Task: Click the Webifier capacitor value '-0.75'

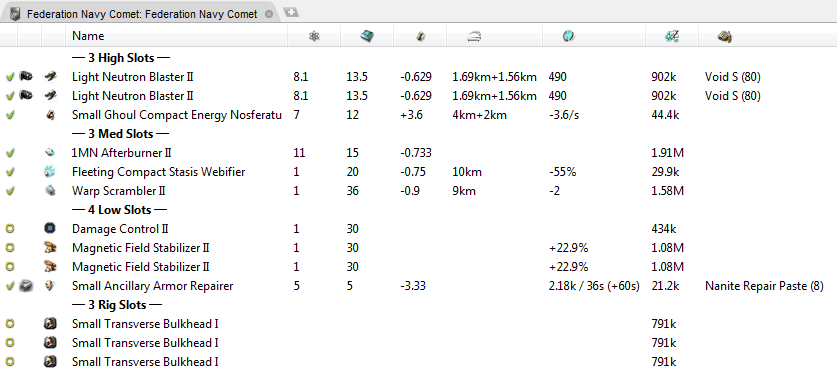Action: 413,172
